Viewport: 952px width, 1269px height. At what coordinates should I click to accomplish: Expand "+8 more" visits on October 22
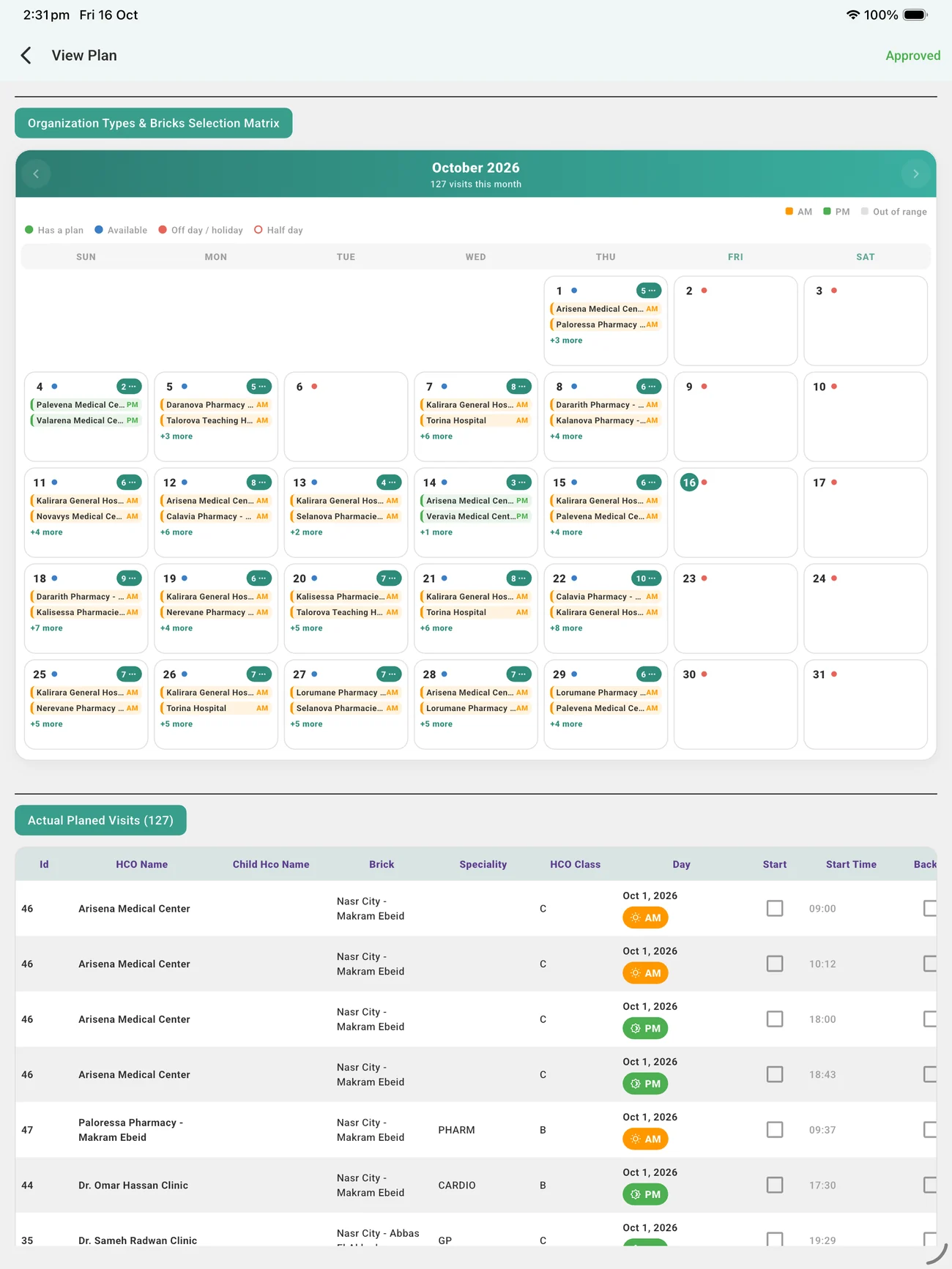coord(566,628)
